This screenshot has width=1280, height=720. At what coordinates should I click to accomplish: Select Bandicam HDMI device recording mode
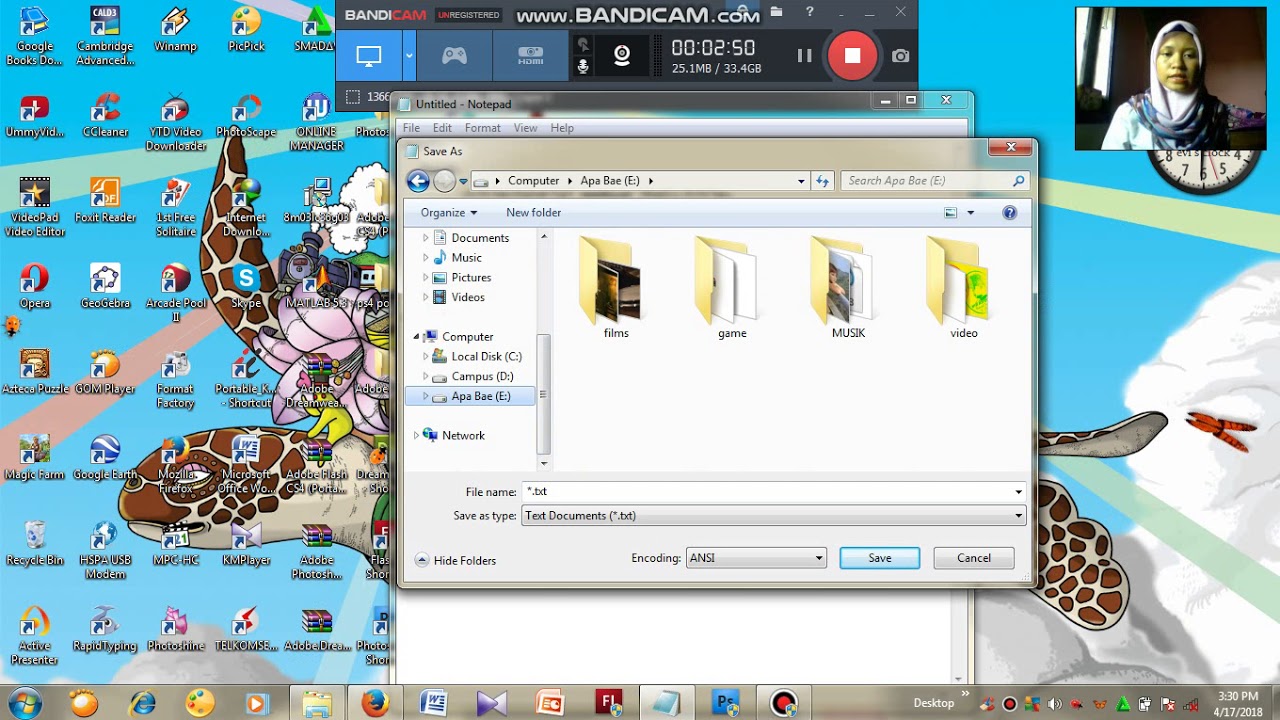click(x=531, y=56)
